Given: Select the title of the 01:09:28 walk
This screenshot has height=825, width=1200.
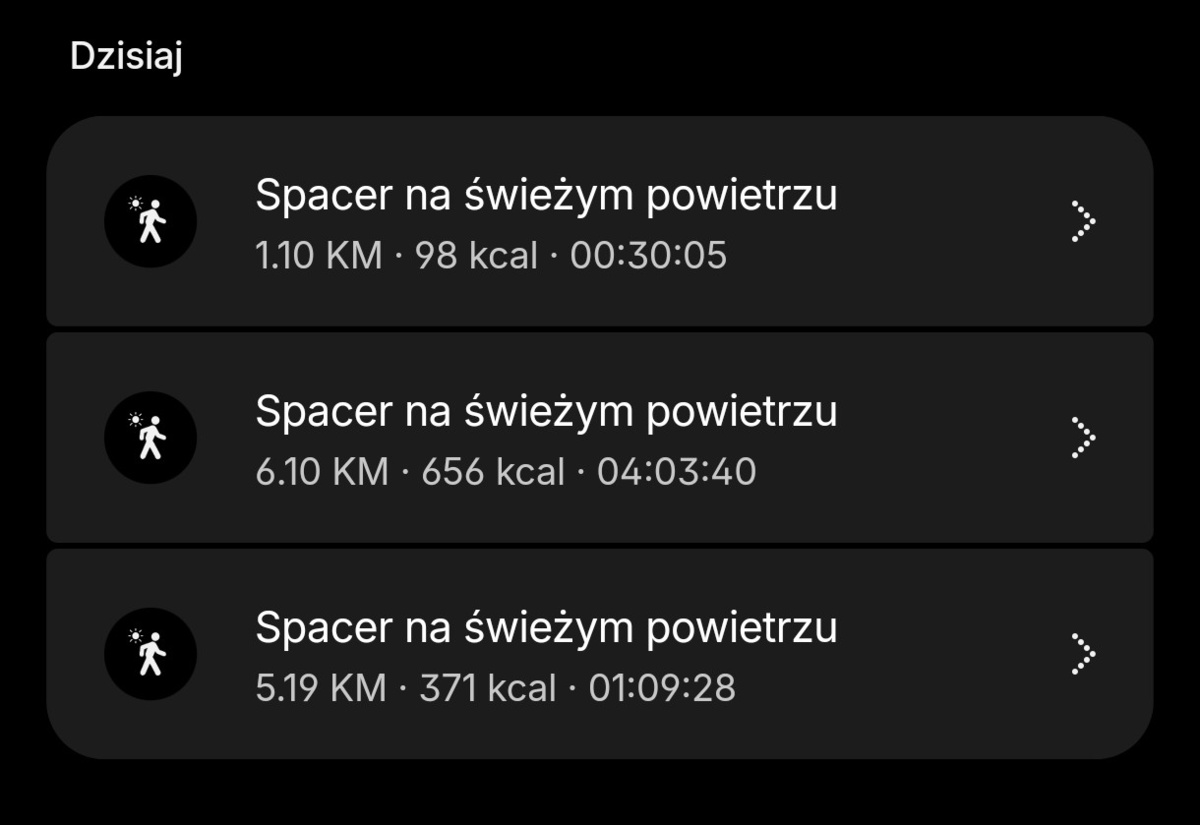Looking at the screenshot, I should (546, 628).
